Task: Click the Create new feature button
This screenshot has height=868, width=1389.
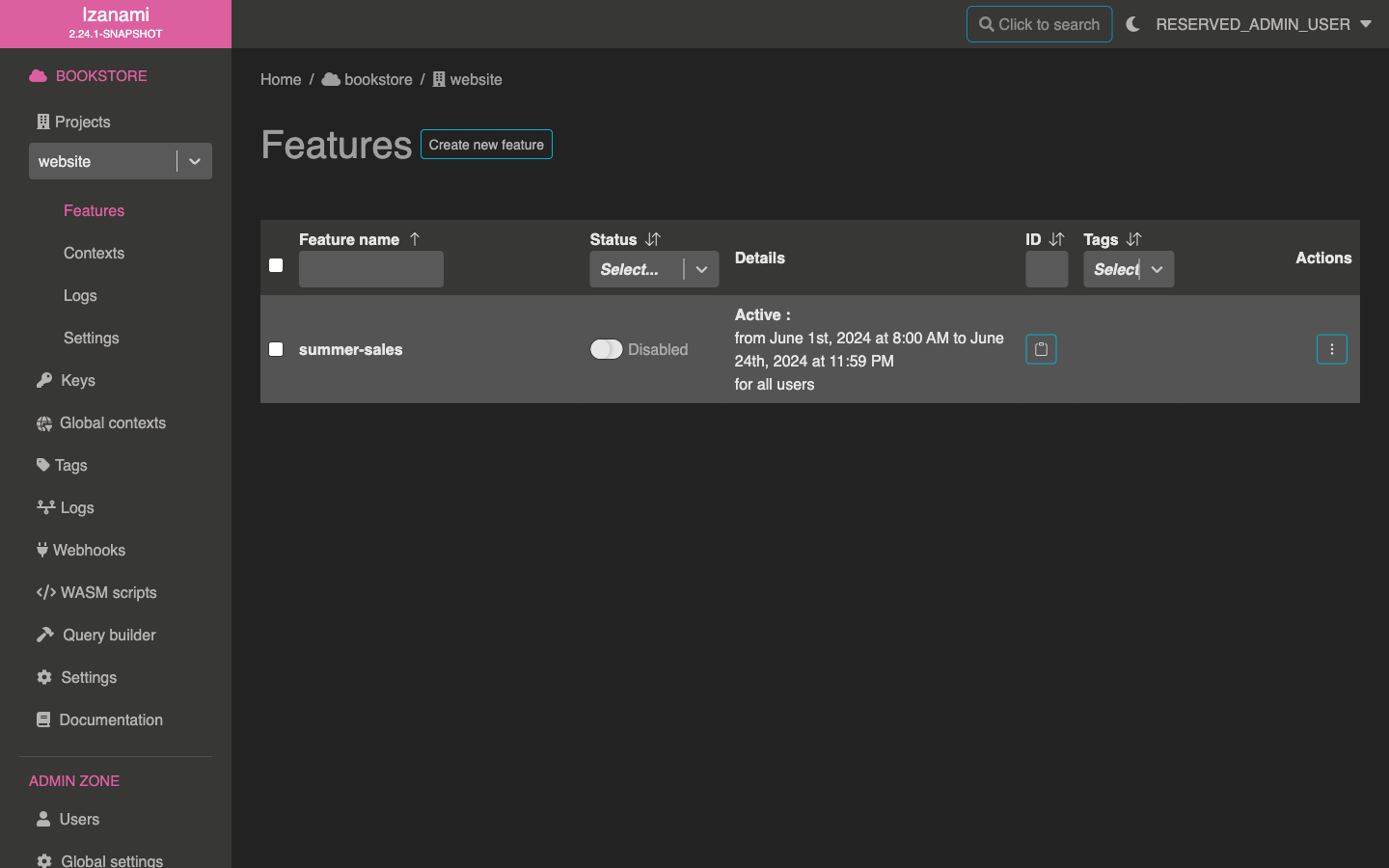Action: tap(486, 145)
